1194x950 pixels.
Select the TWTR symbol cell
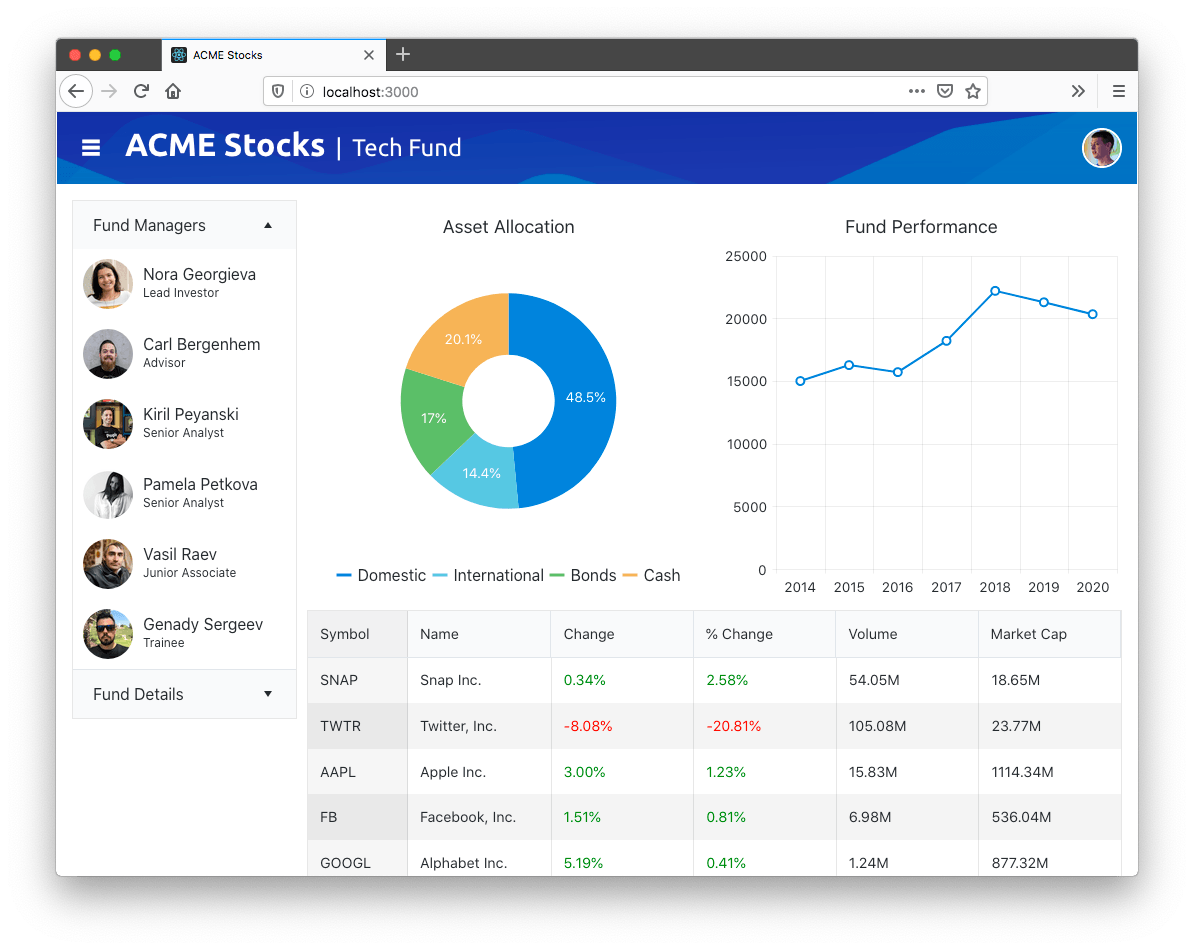[357, 726]
